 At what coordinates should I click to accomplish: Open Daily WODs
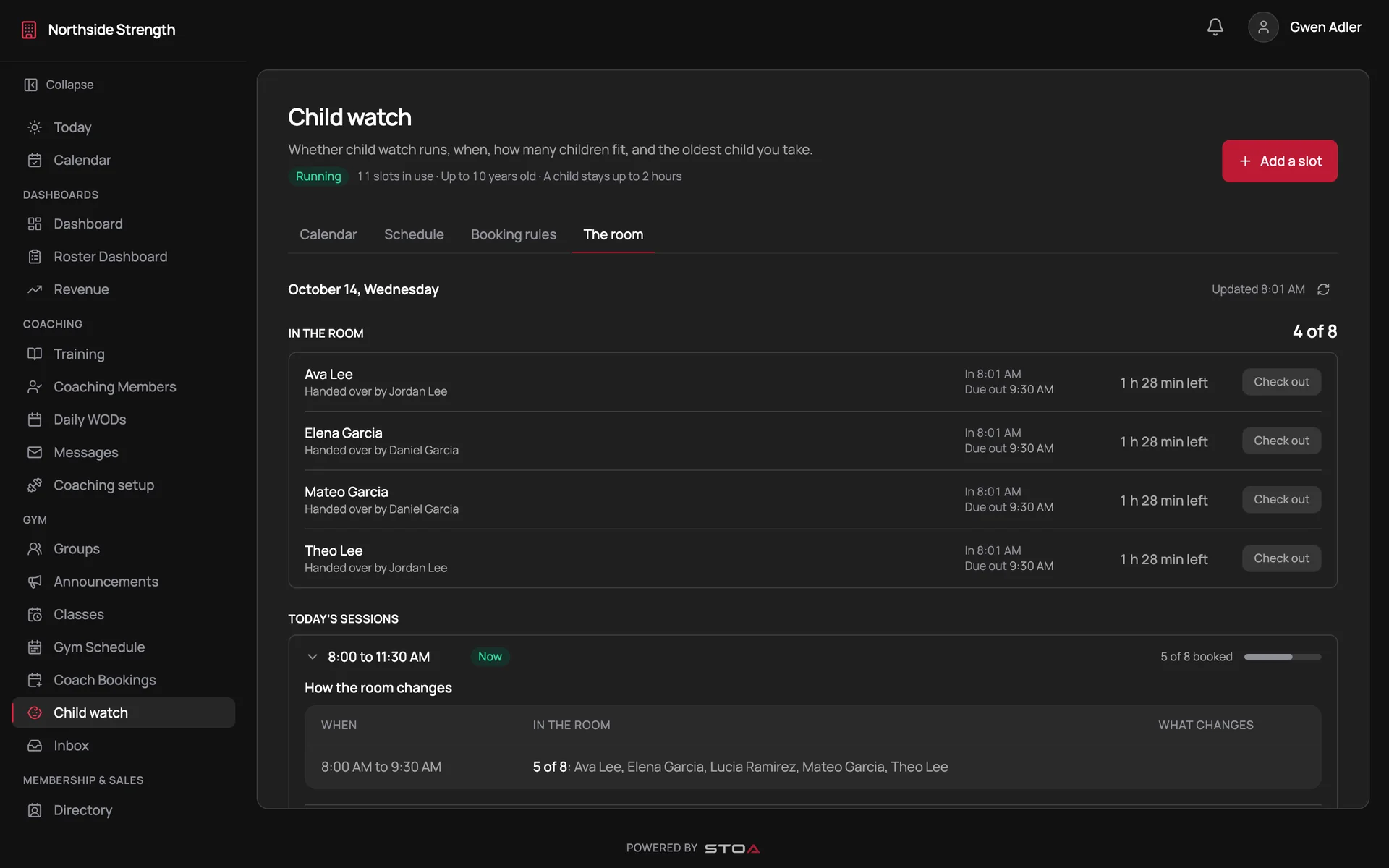90,420
